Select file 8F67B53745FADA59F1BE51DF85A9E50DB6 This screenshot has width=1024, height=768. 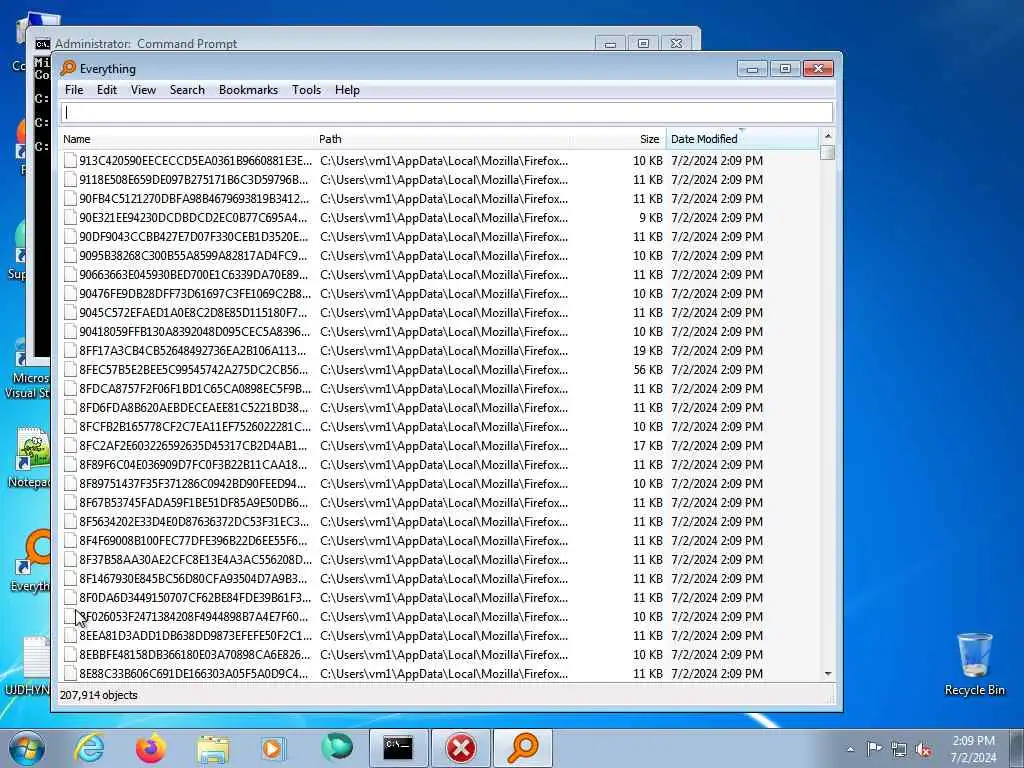(x=193, y=503)
